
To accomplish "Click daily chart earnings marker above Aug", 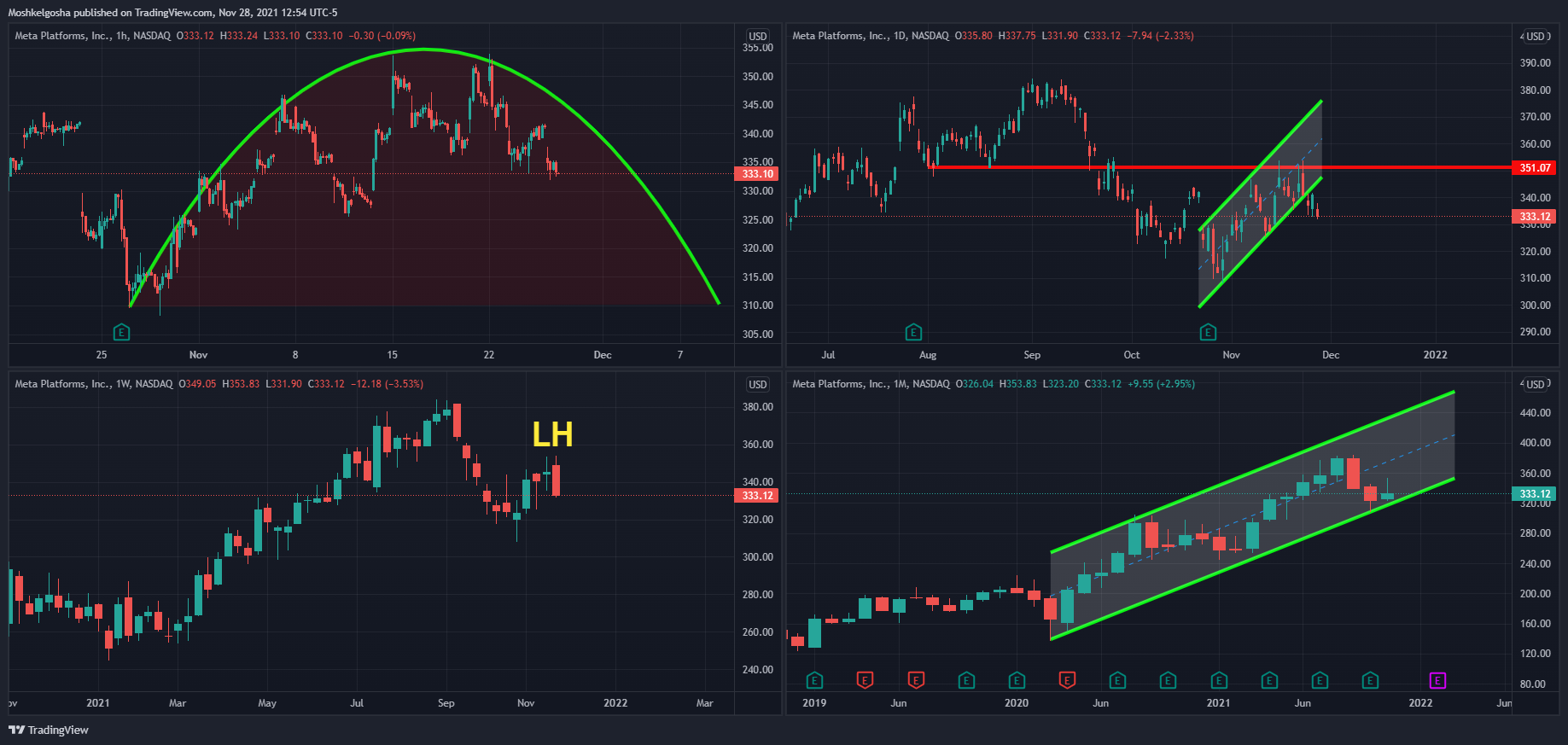I will (913, 332).
